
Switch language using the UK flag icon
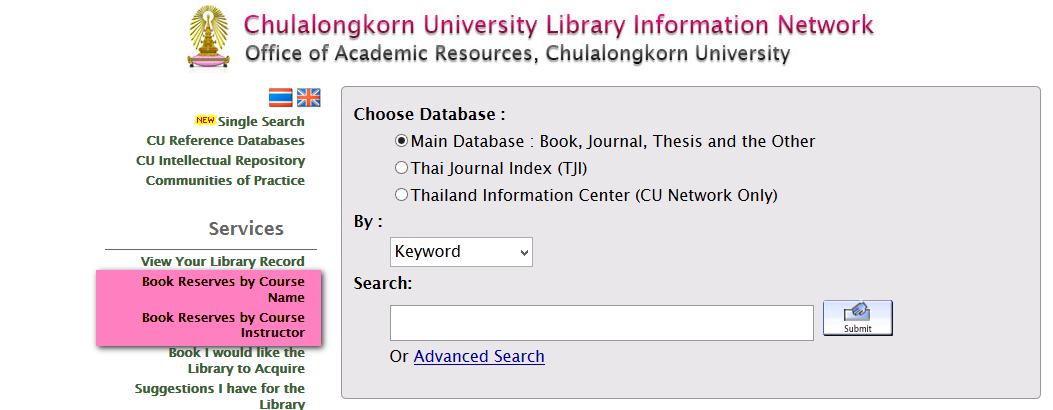pyautogui.click(x=309, y=98)
